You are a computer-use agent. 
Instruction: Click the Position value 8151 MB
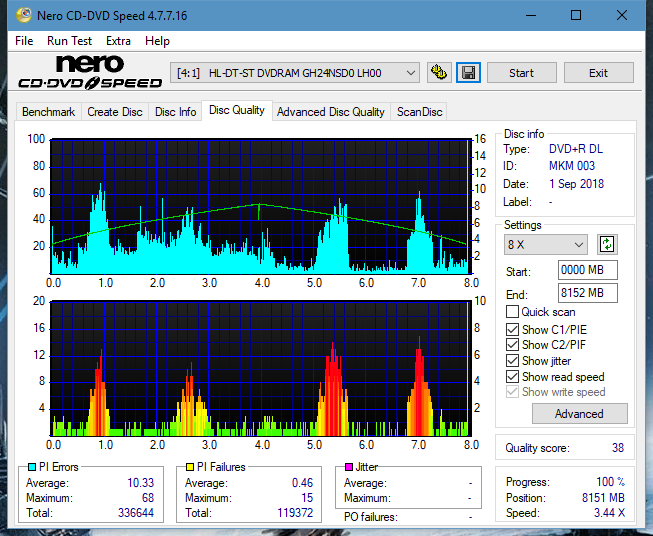(x=603, y=497)
